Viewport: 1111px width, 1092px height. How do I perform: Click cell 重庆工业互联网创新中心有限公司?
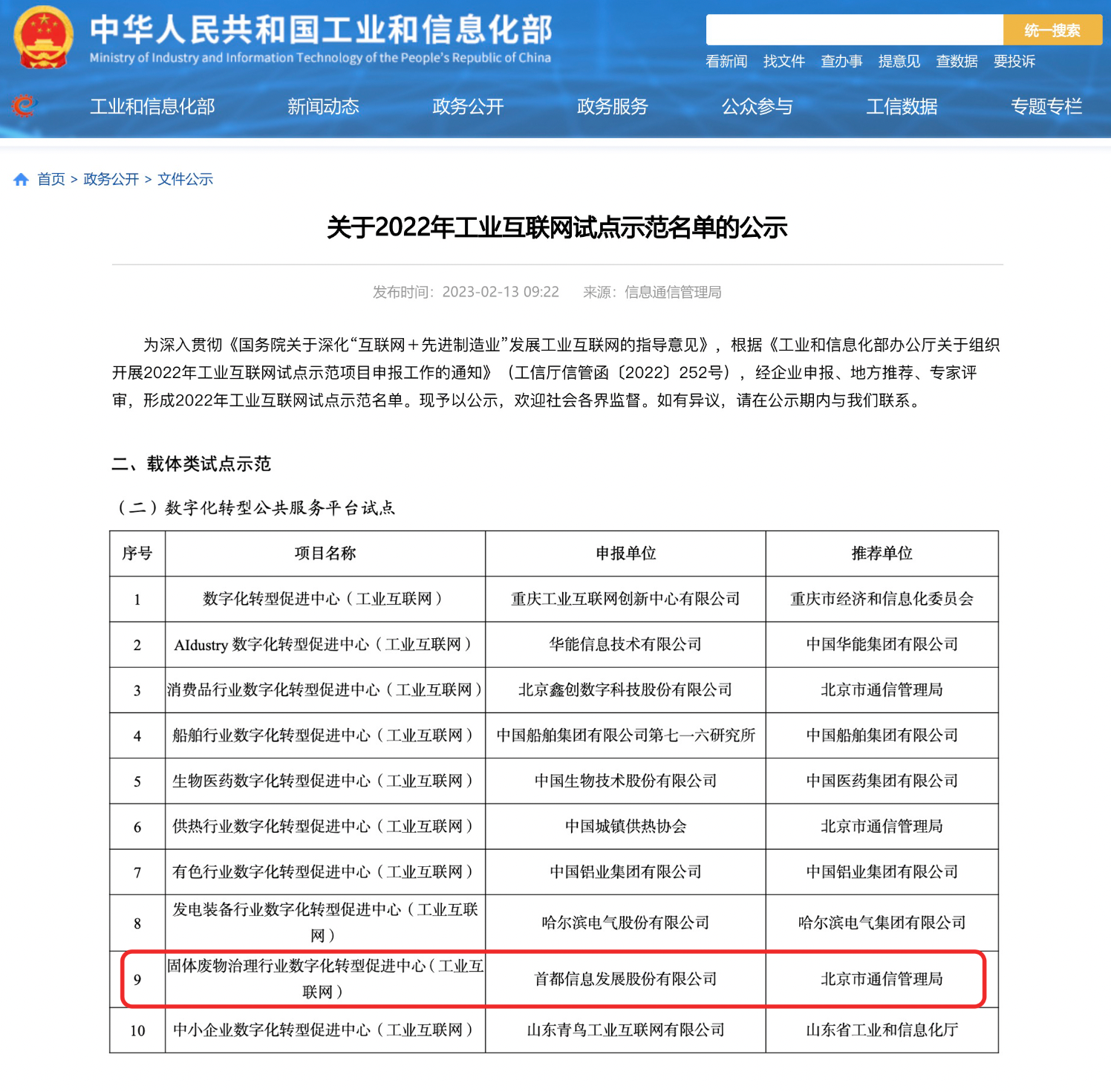pos(625,599)
